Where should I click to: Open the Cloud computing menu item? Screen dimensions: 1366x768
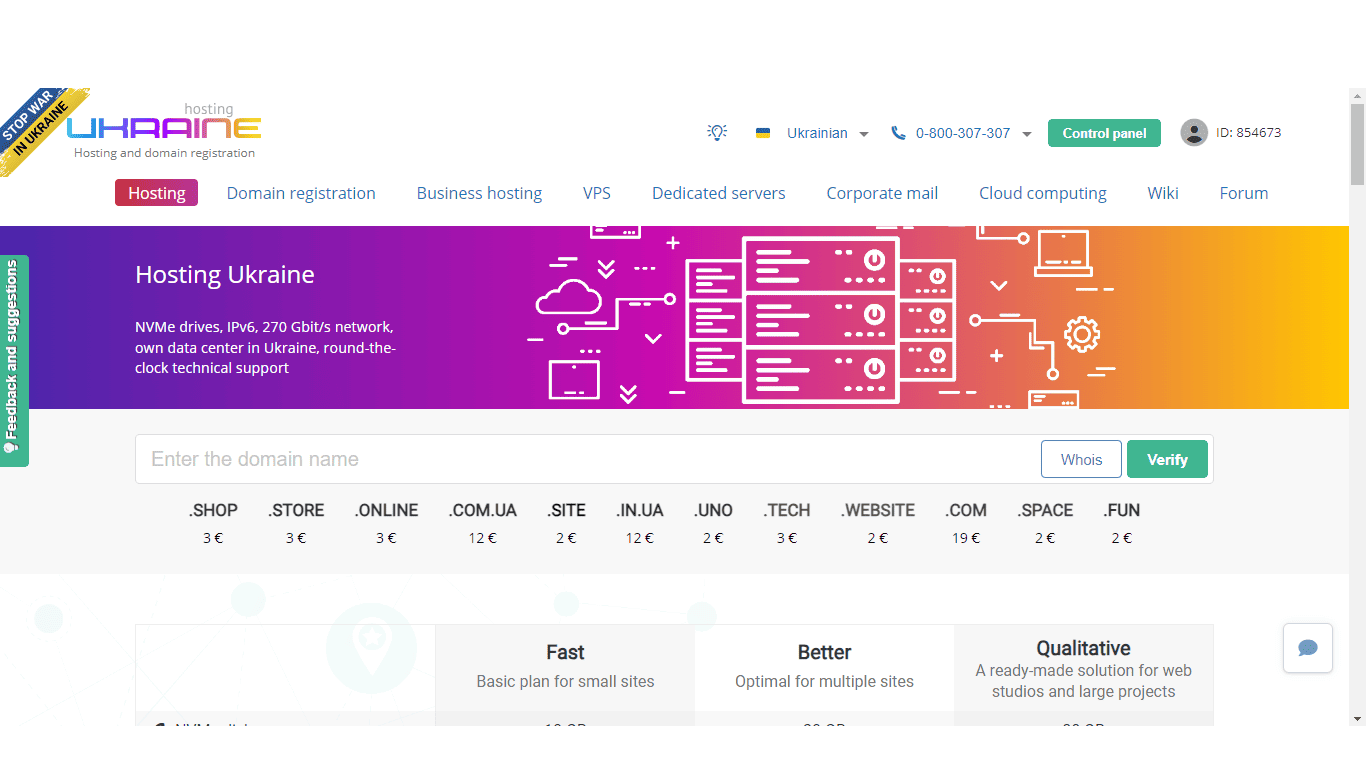[1043, 193]
